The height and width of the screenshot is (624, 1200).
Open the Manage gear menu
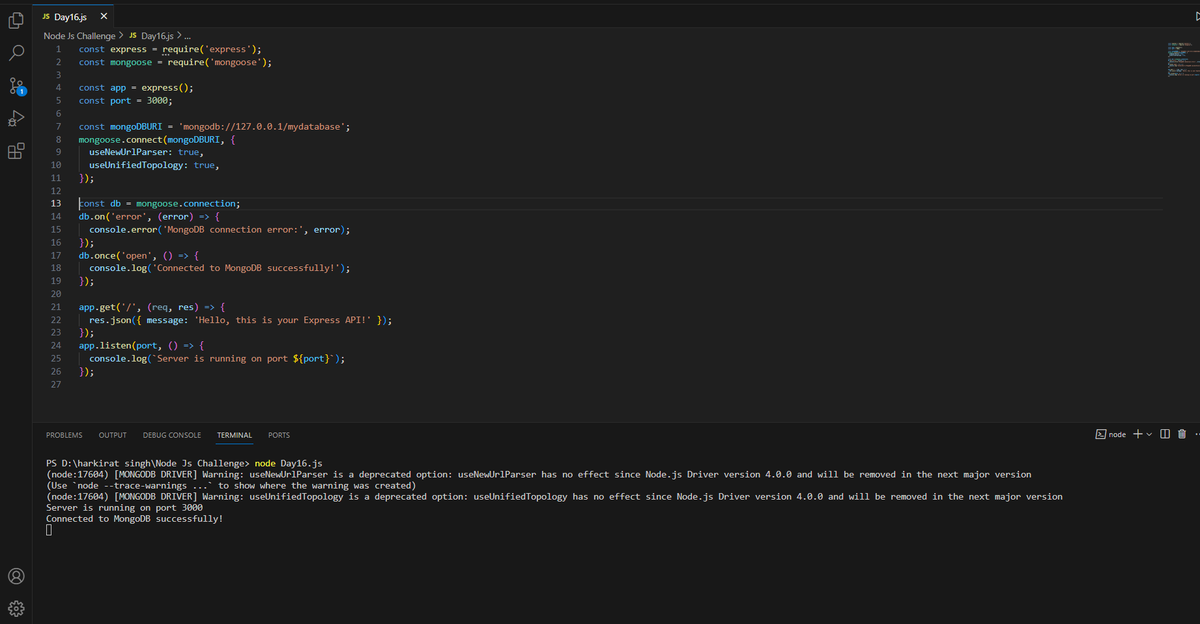(x=16, y=609)
